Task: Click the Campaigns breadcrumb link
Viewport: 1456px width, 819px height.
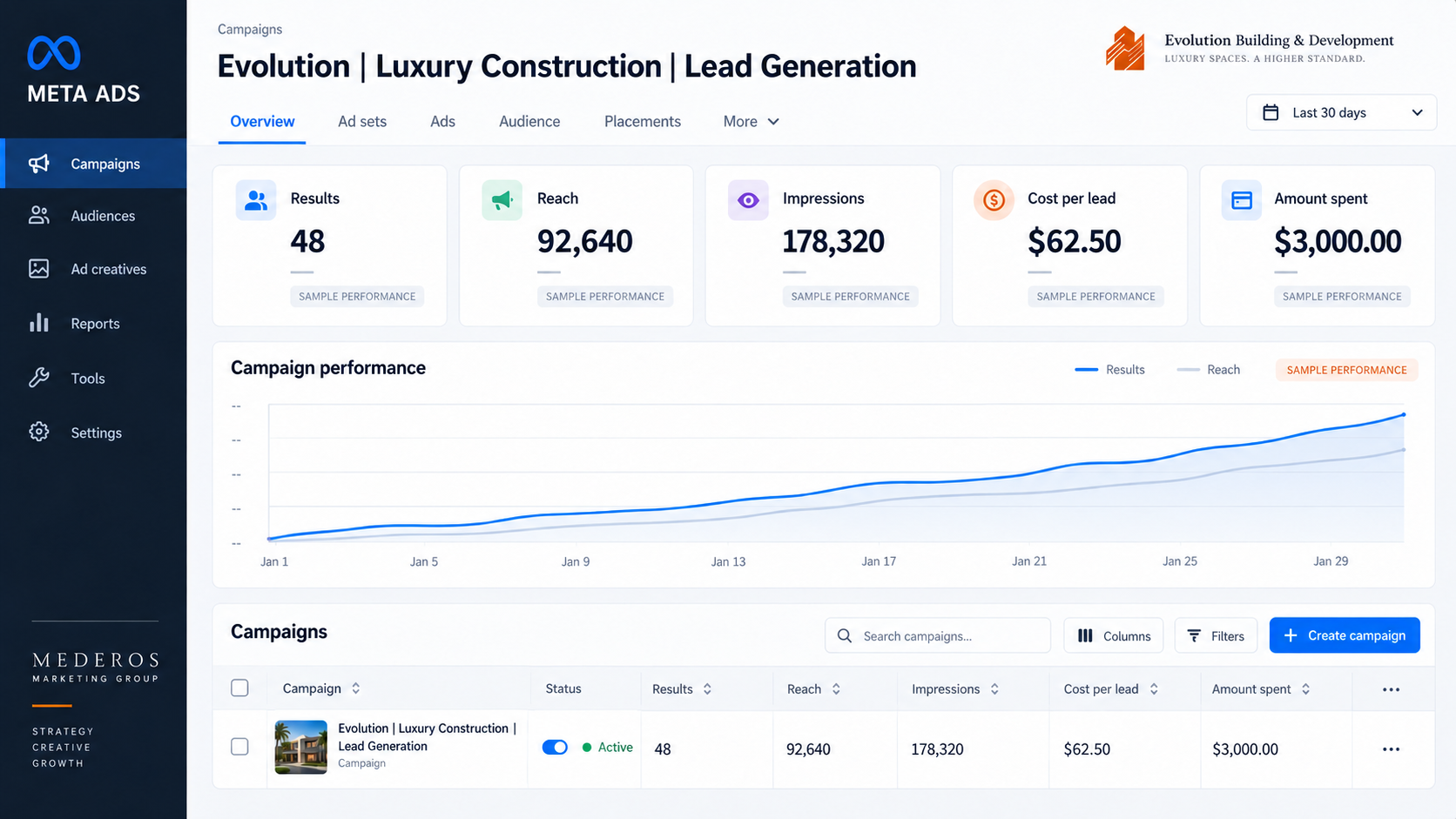Action: [250, 29]
